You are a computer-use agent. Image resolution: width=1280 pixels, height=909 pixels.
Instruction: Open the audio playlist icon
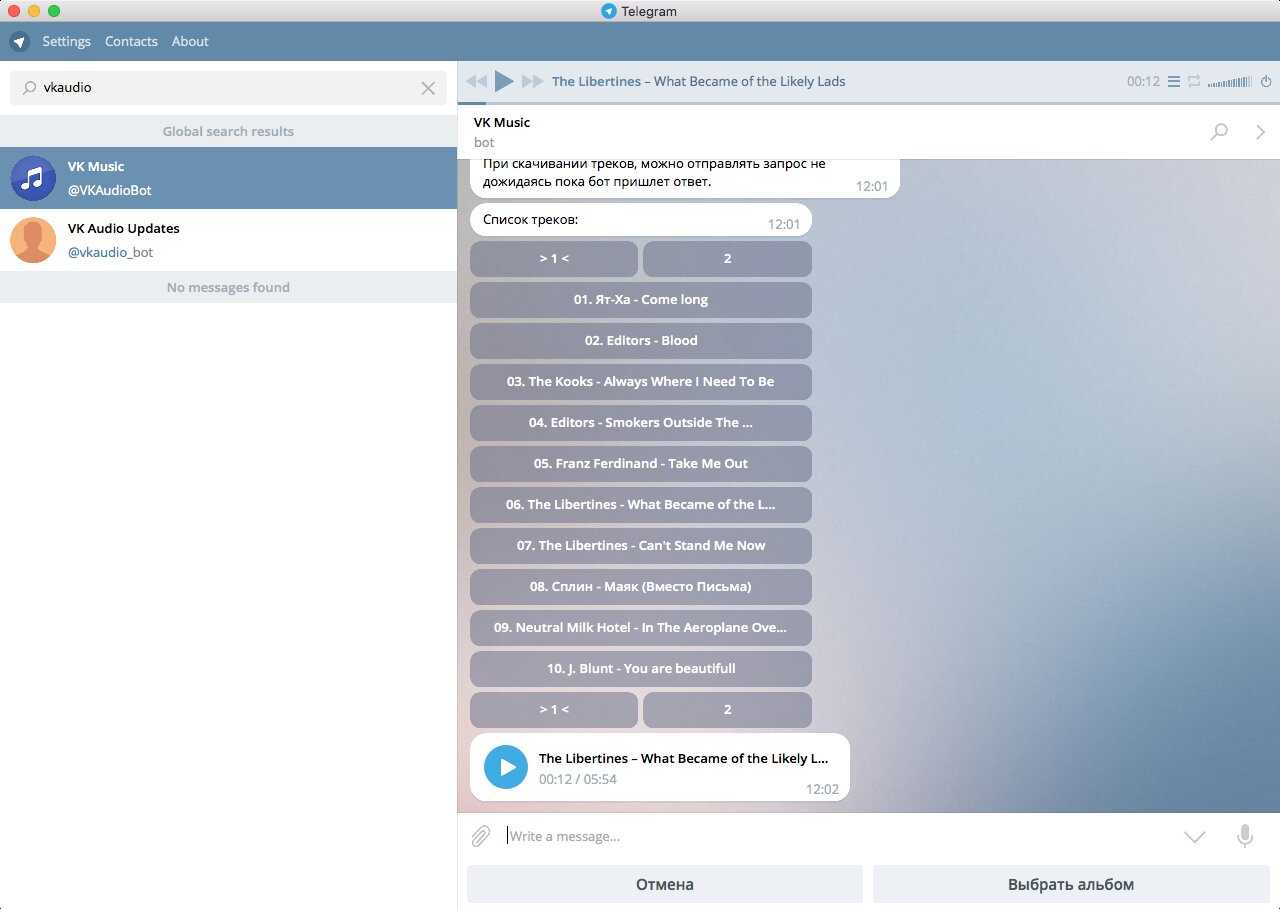point(1174,82)
